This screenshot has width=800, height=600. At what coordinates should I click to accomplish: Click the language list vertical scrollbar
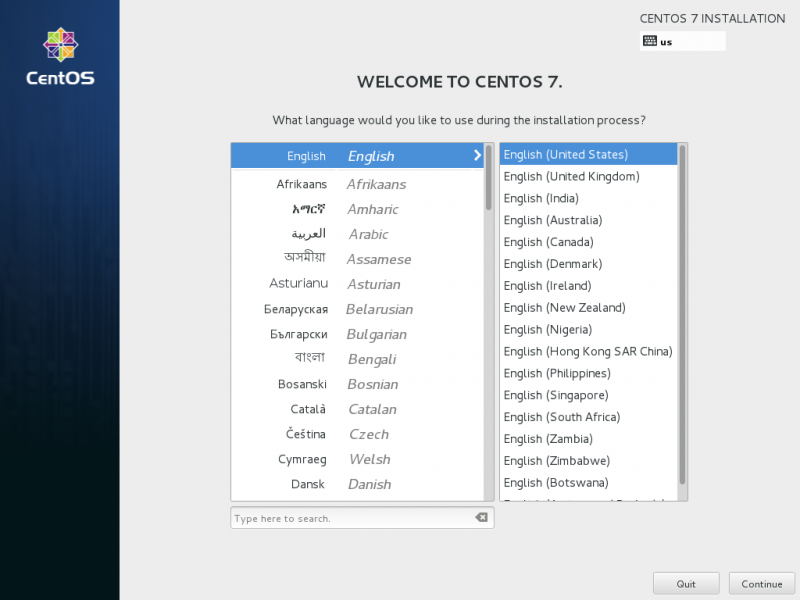pos(489,178)
